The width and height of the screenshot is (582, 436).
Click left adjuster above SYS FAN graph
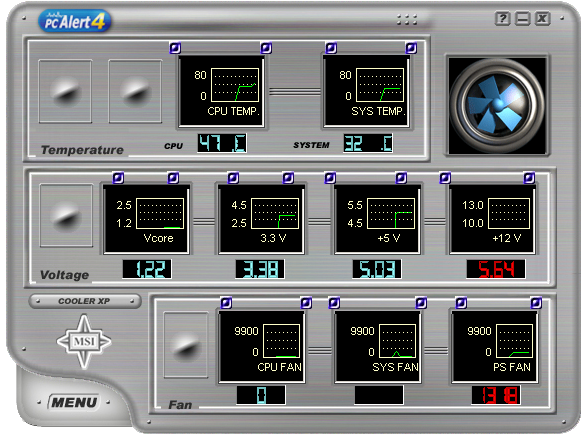pos(334,303)
